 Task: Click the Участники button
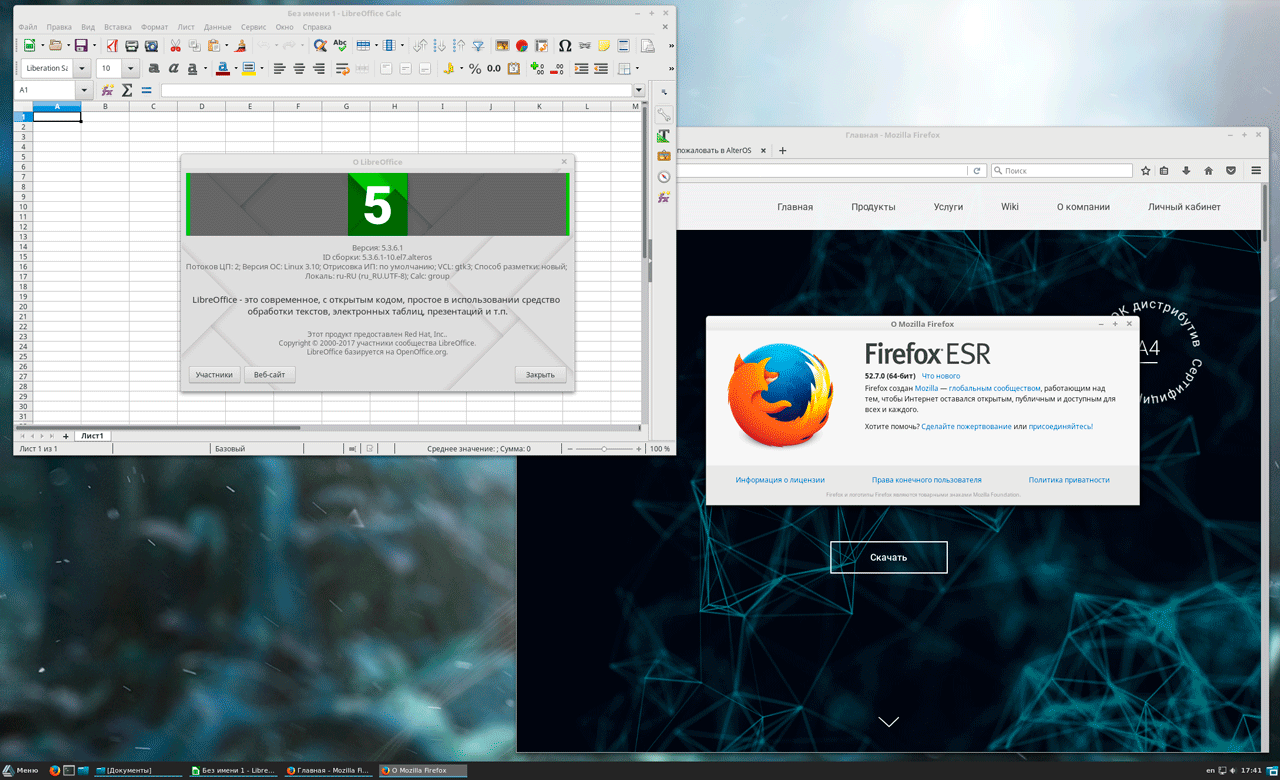215,375
